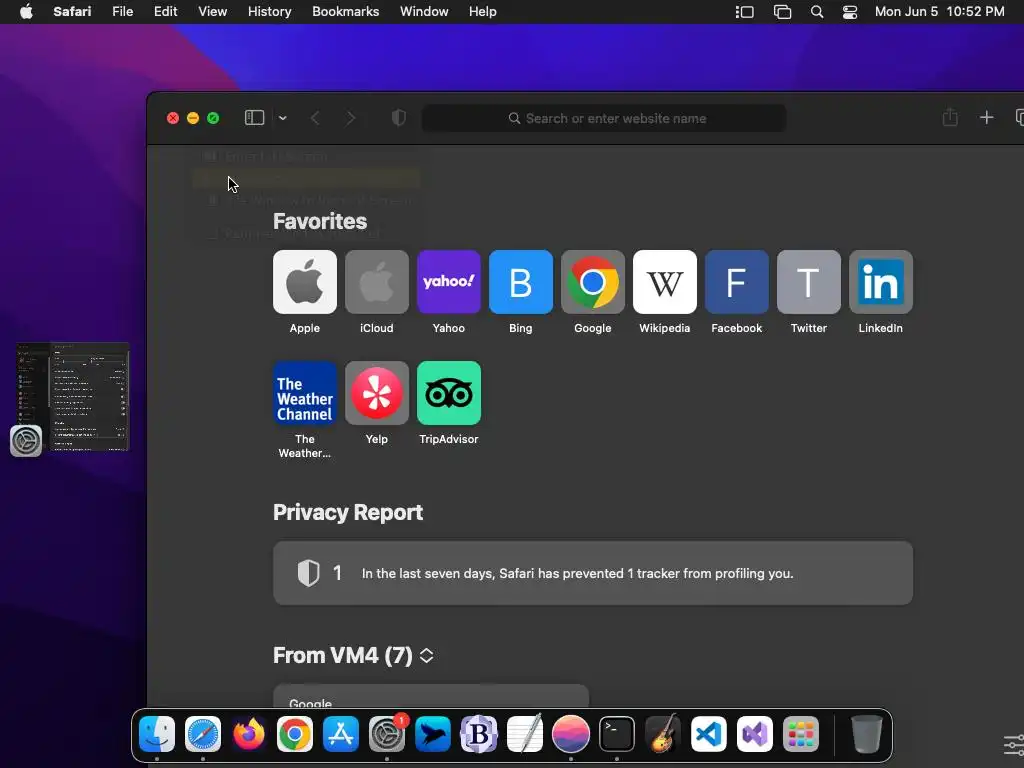Launch Safari from the Dock
Viewport: 1024px width, 768px height.
pyautogui.click(x=203, y=734)
